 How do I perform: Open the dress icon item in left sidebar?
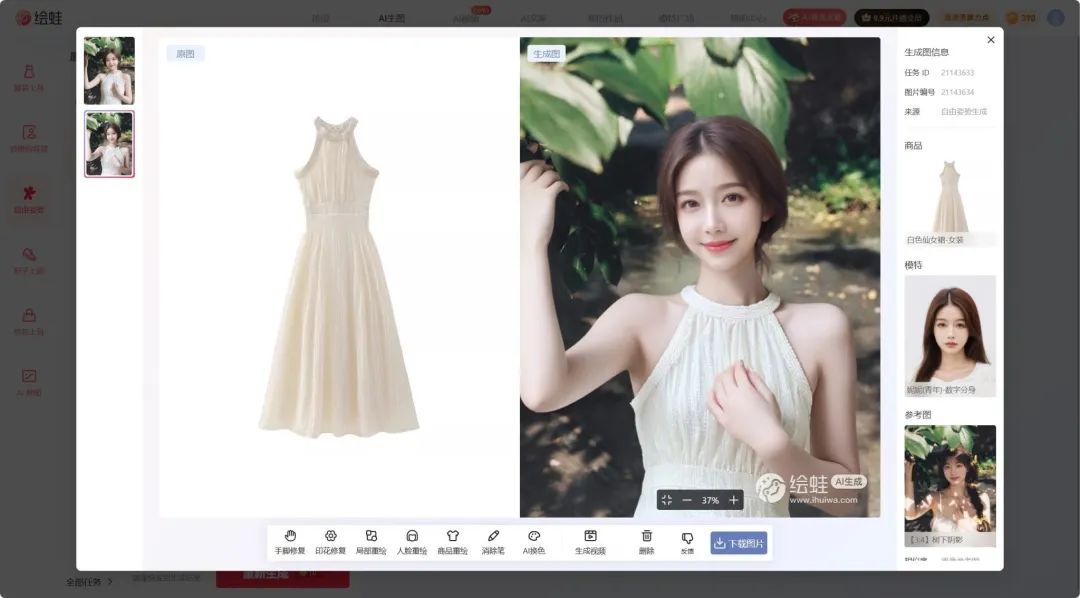pos(29,78)
